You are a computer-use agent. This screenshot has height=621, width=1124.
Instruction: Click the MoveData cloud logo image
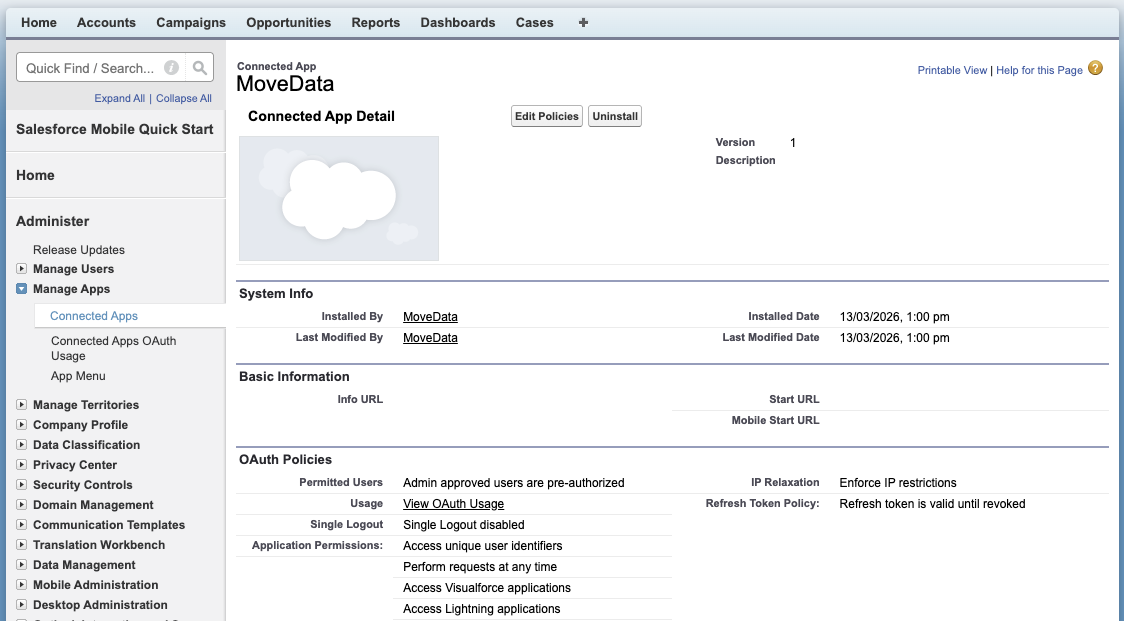pos(338,198)
